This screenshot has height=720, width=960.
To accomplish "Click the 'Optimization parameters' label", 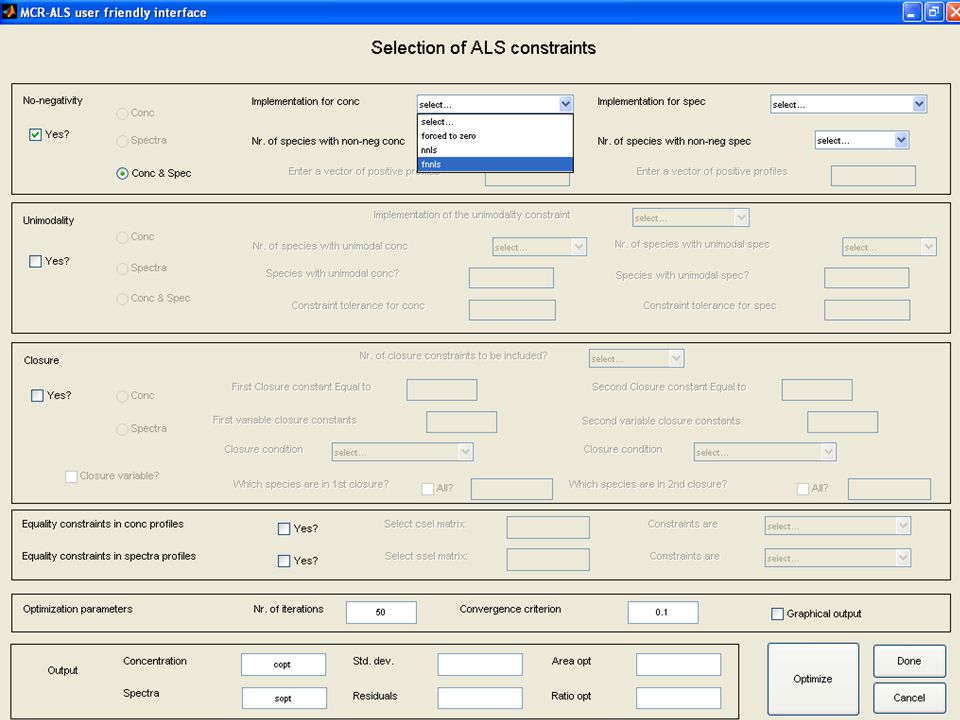I will (78, 609).
